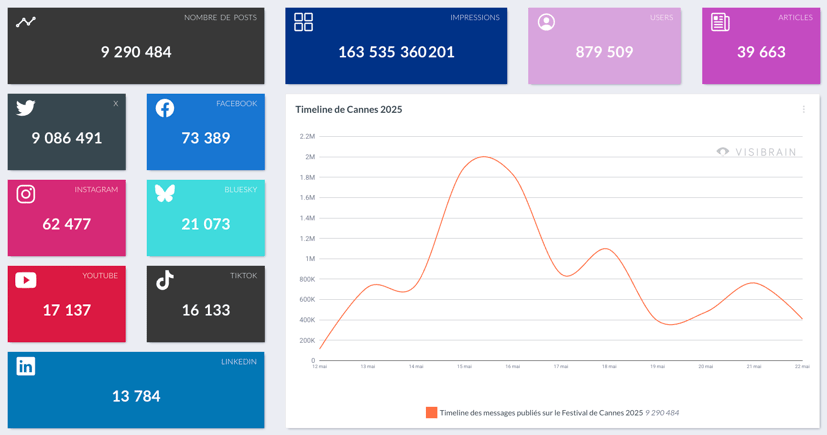
Task: Click the 16 133 TikTok value
Action: click(206, 310)
